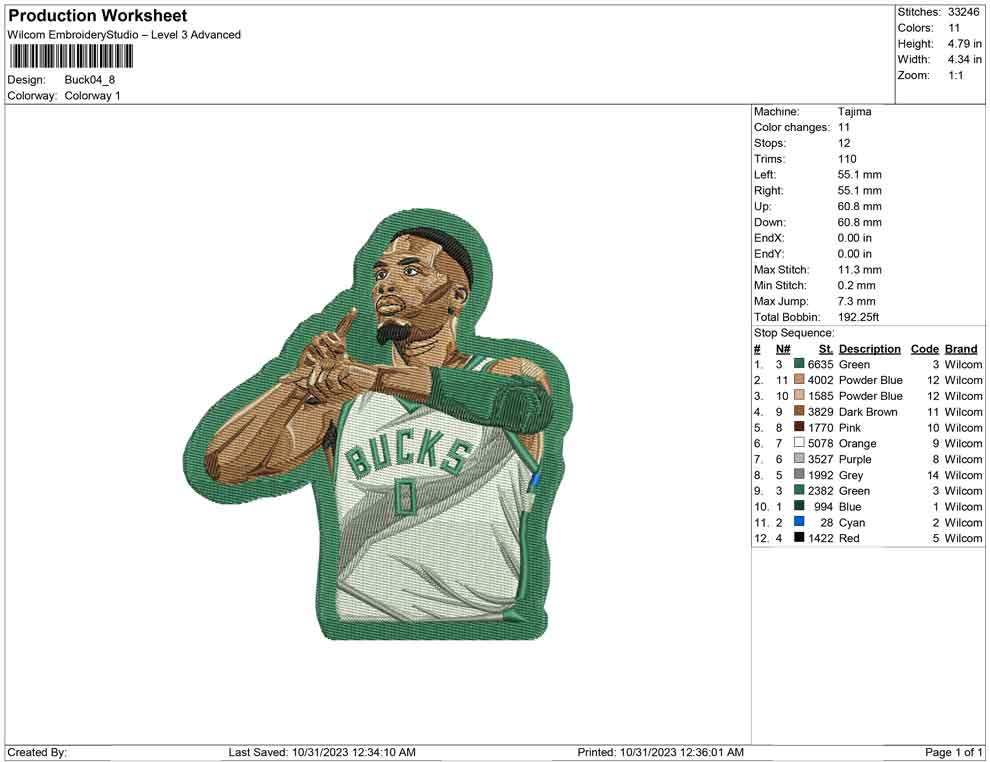This screenshot has height=762, width=990.
Task: Choose the Grey 1992 color swatch
Action: pyautogui.click(x=799, y=474)
